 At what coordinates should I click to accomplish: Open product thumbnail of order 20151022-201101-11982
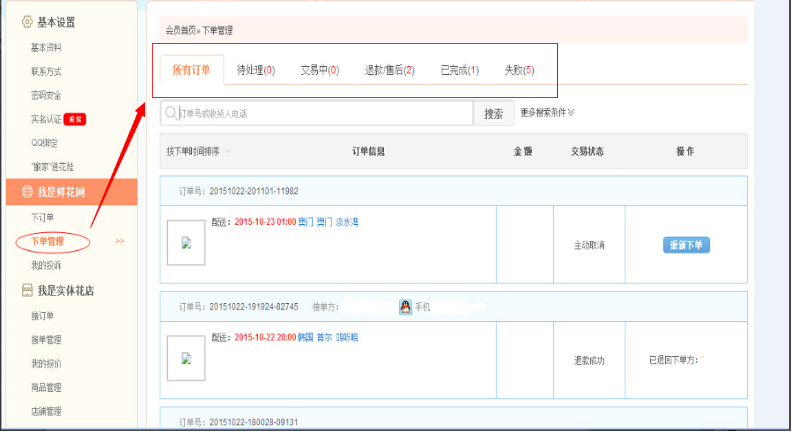pos(186,243)
